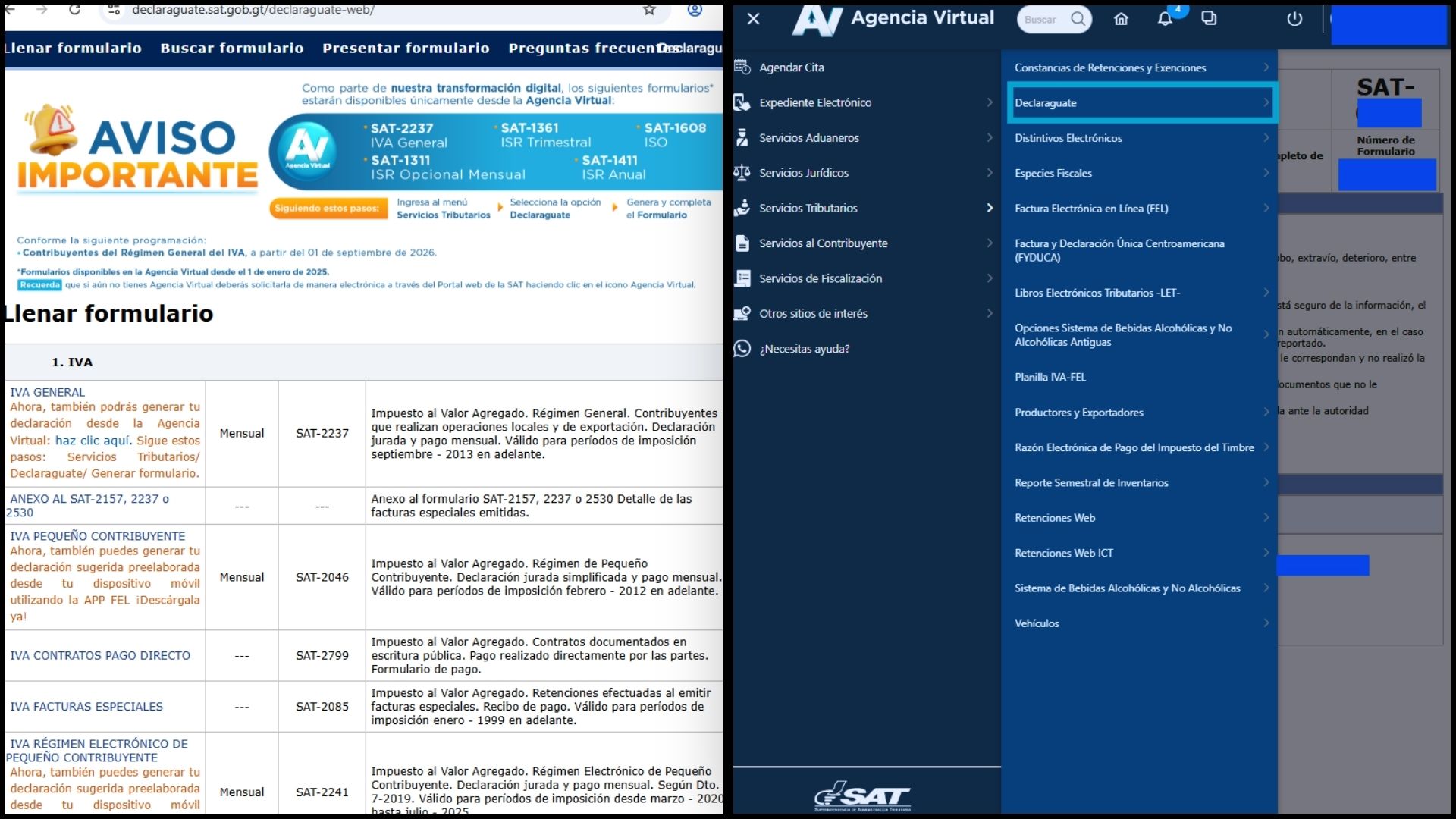
Task: Expand Servicios al Contribuyente submenu arrow
Action: click(x=989, y=243)
